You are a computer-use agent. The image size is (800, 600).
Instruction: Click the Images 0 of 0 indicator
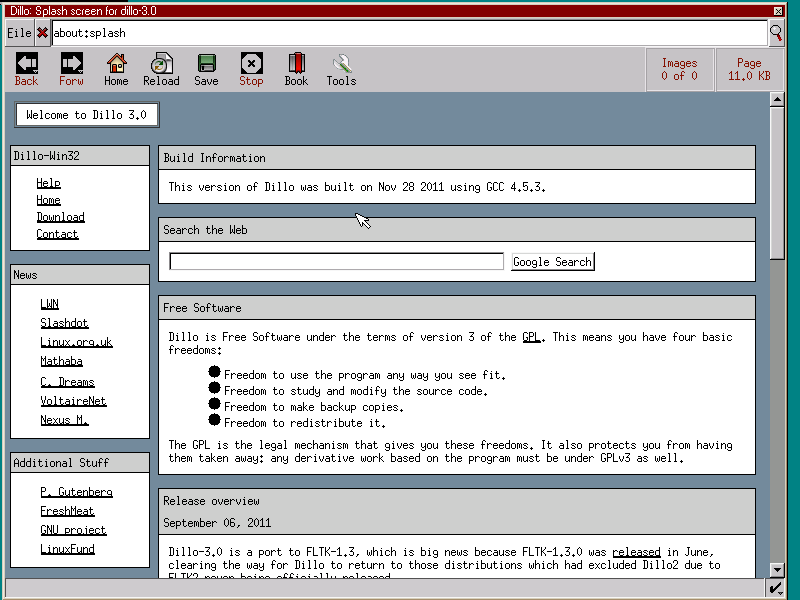tap(679, 69)
